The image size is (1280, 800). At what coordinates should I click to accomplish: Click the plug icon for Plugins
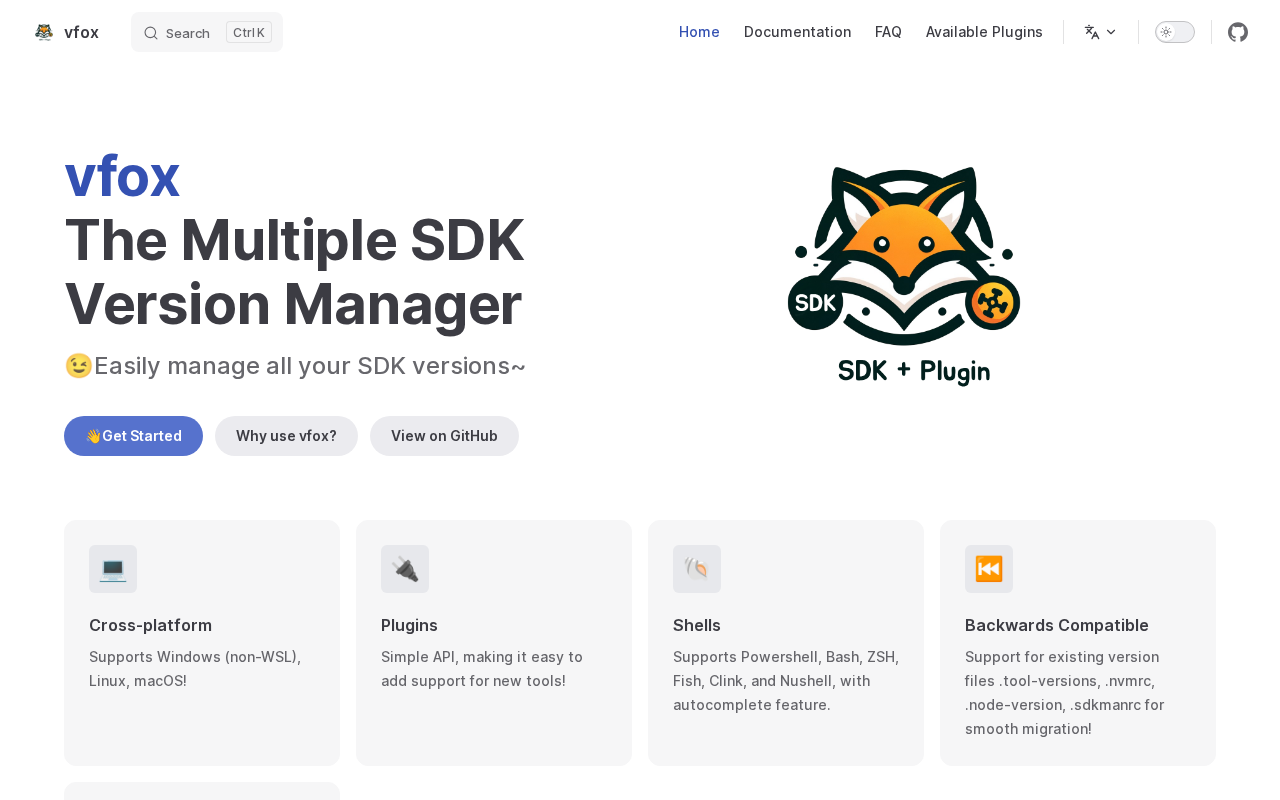405,569
